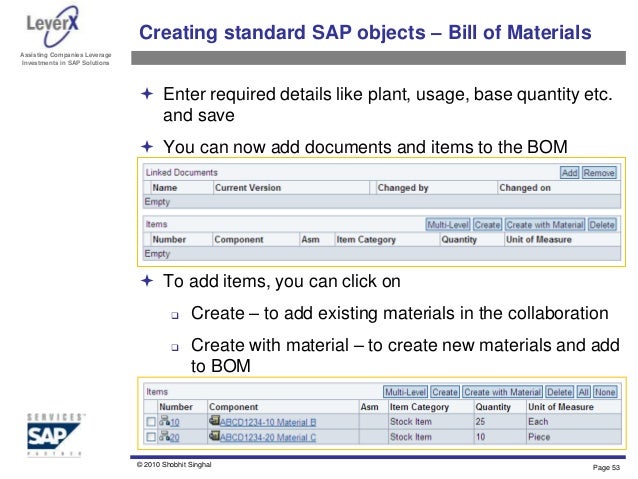The height and width of the screenshot is (479, 638).
Task: Click Create button above Material B row
Action: [445, 392]
